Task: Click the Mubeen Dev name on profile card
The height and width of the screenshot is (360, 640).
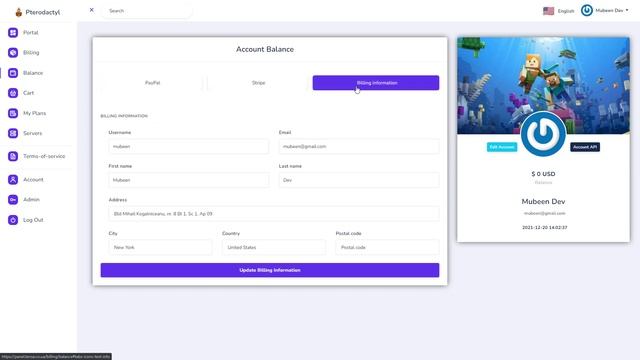Action: [543, 202]
